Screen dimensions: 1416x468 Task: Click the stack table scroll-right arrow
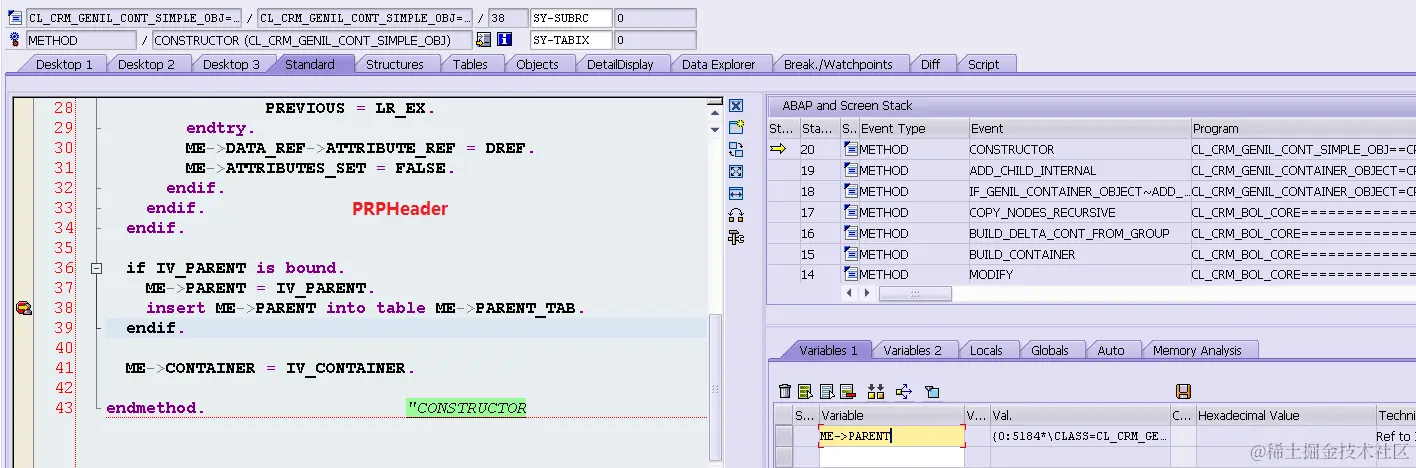(x=866, y=294)
